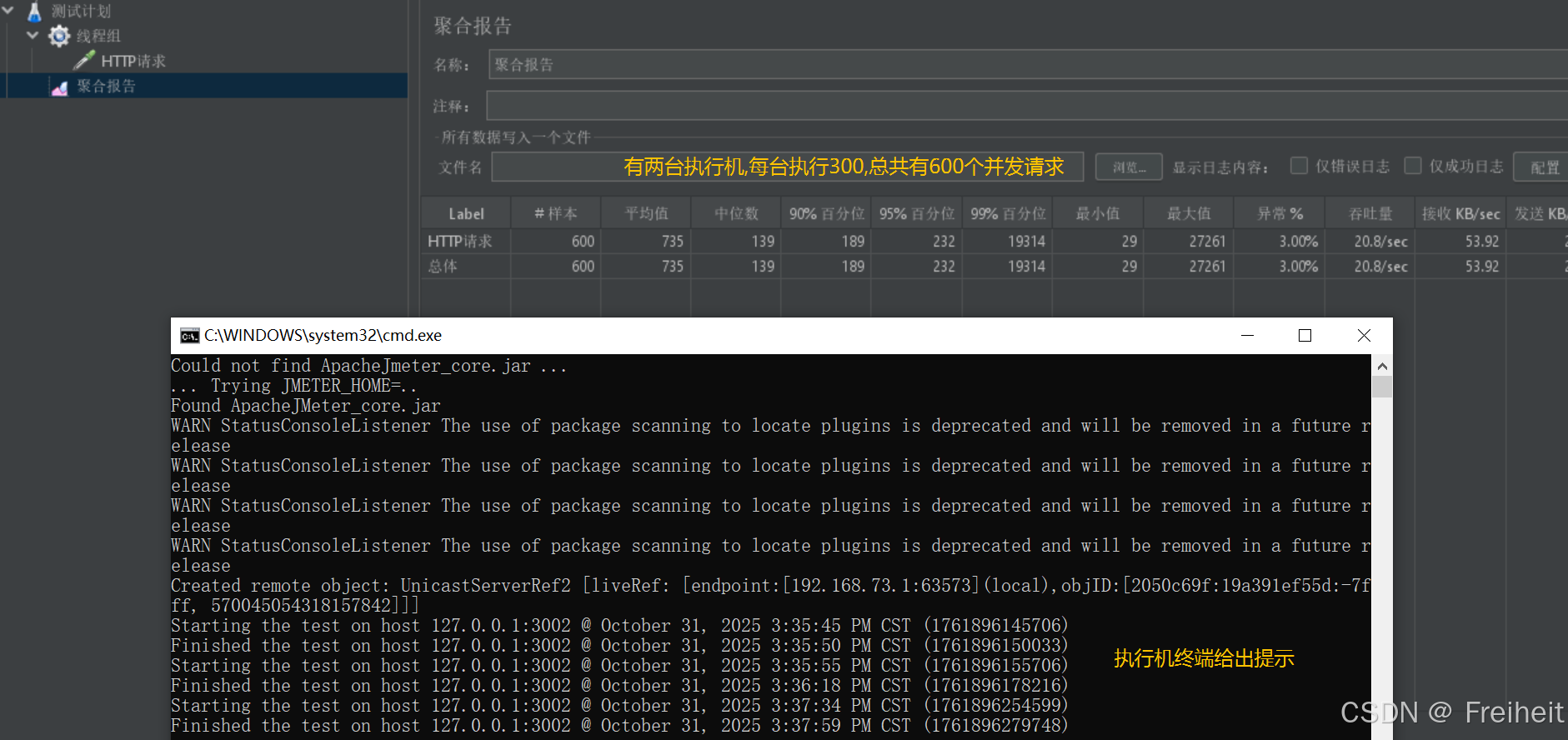Click the cmd.exe window title icon
1568x740 pixels.
190,336
